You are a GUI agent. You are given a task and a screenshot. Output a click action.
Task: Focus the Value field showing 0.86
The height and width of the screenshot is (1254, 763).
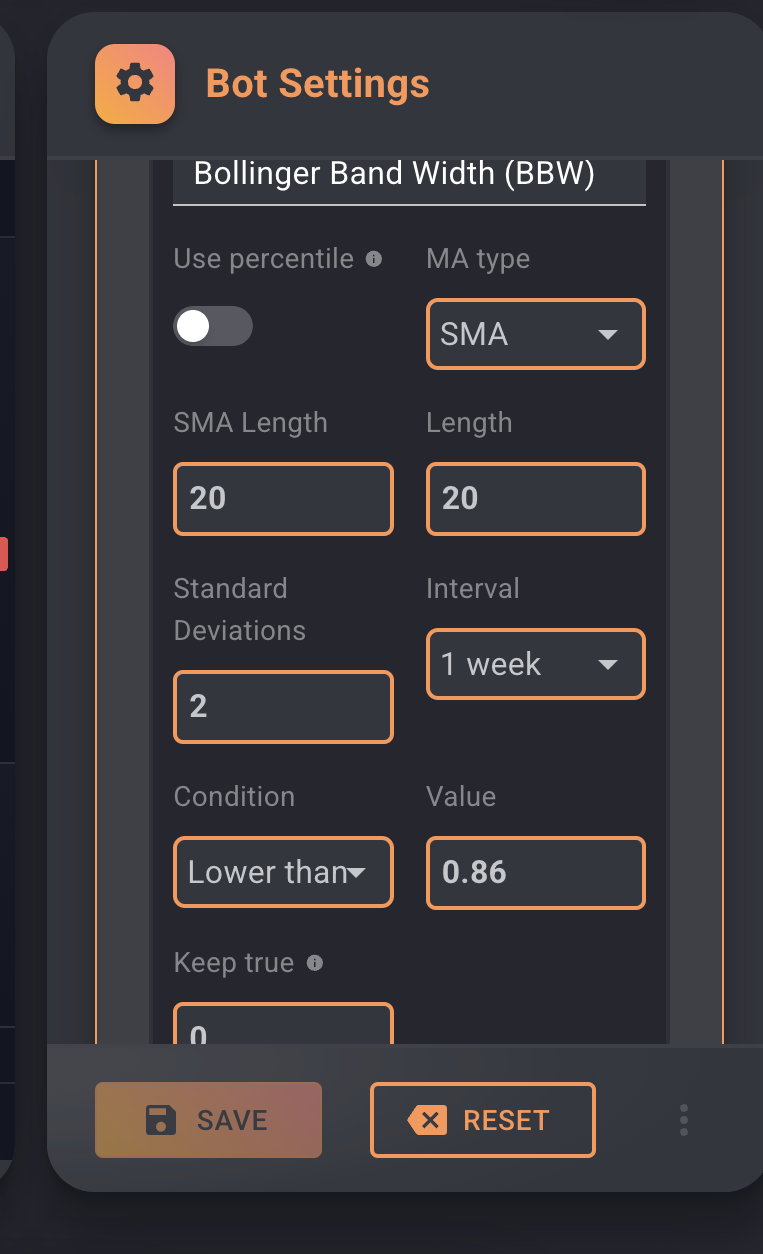tap(536, 872)
